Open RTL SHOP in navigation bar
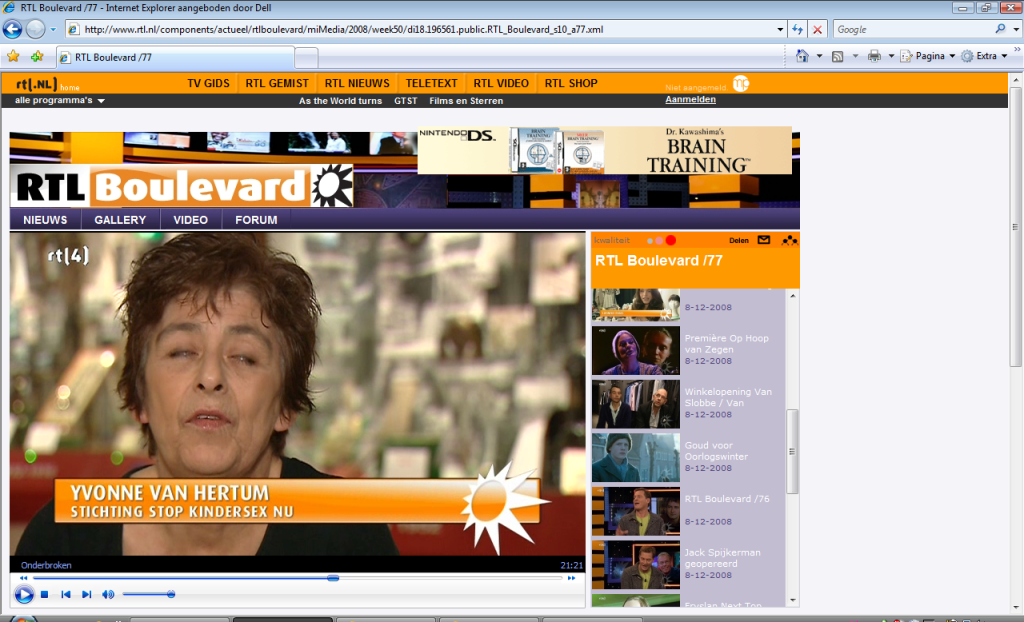The width and height of the screenshot is (1024, 622). pyautogui.click(x=571, y=83)
